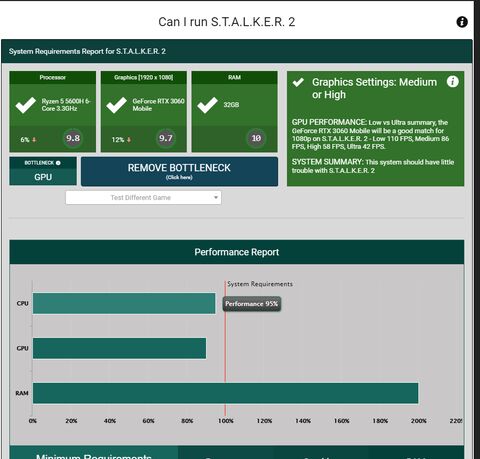Click the 32GB RAM value
Image resolution: width=480 pixels, height=459 pixels.
click(231, 105)
